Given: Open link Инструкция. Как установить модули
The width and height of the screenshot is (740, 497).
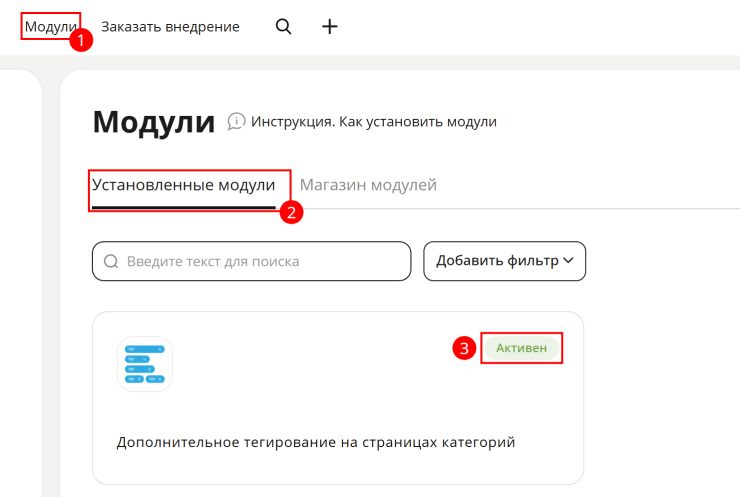Looking at the screenshot, I should tap(374, 122).
